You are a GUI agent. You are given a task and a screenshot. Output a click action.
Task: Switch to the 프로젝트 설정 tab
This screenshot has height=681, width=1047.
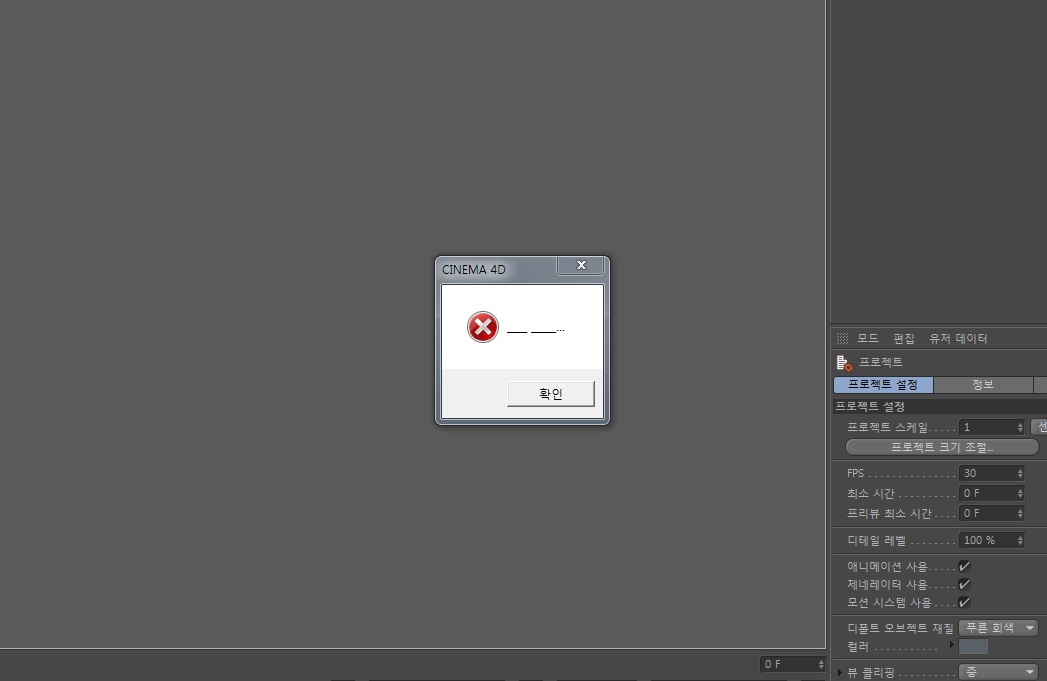pyautogui.click(x=883, y=385)
